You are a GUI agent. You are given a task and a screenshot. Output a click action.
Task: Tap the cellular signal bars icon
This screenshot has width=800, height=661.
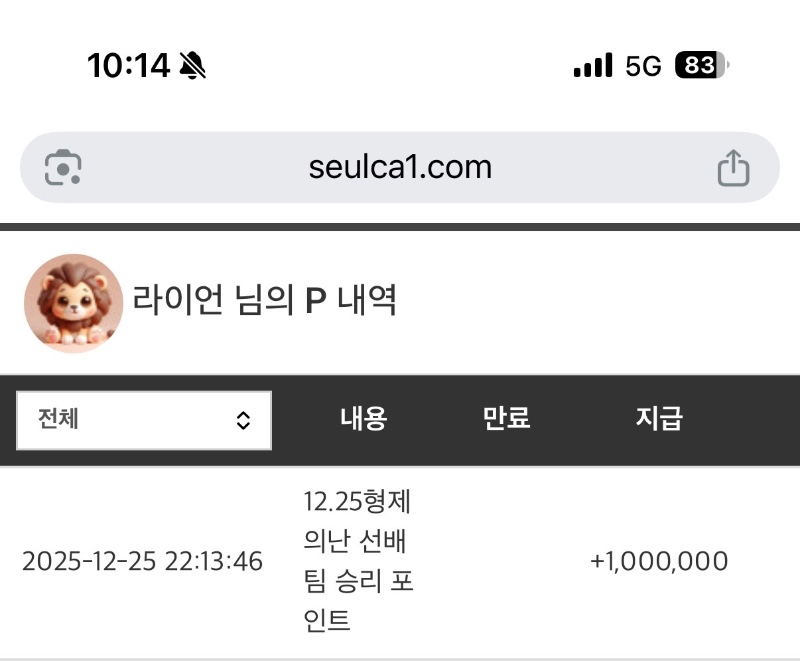tap(592, 66)
